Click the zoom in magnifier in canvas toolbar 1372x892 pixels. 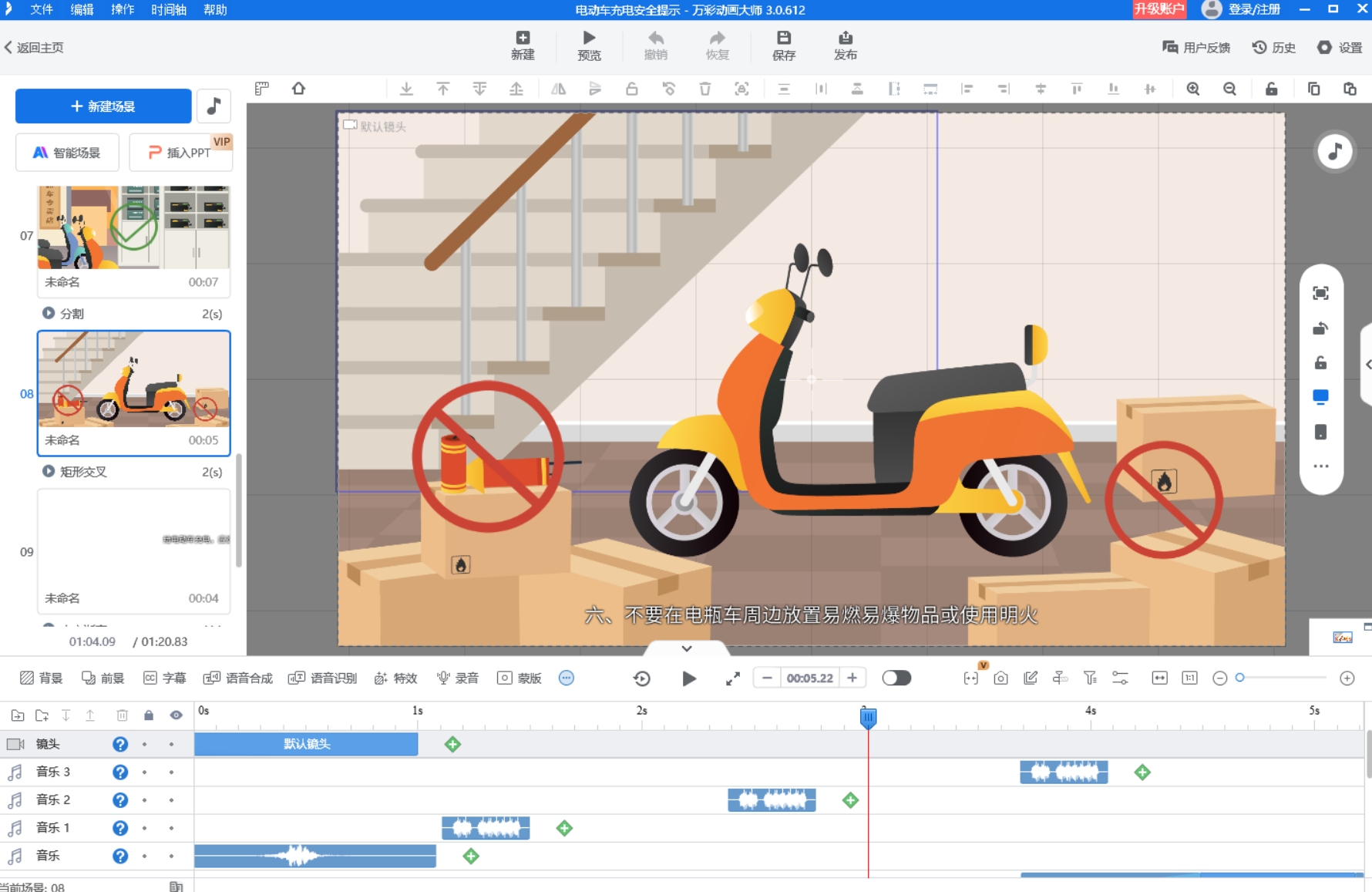coord(1192,89)
